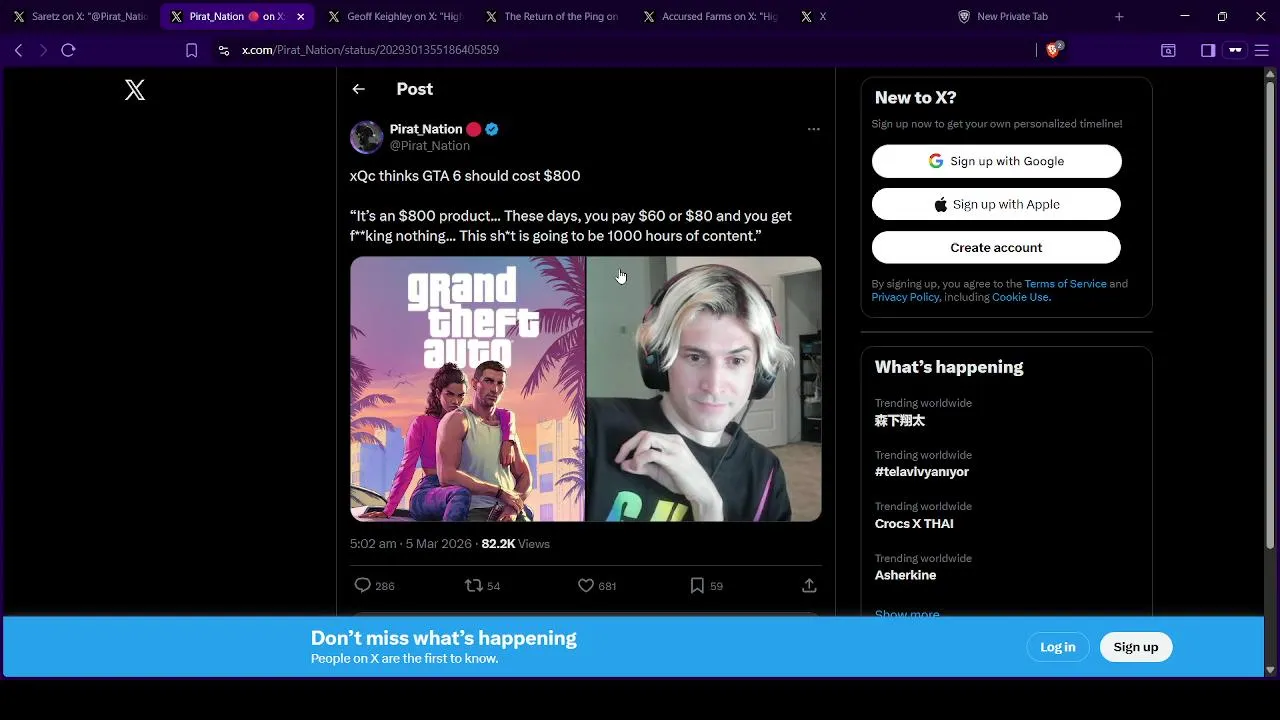Click the post timestamp 5:02 am 5 Mar 2026
The image size is (1280, 720).
point(411,544)
